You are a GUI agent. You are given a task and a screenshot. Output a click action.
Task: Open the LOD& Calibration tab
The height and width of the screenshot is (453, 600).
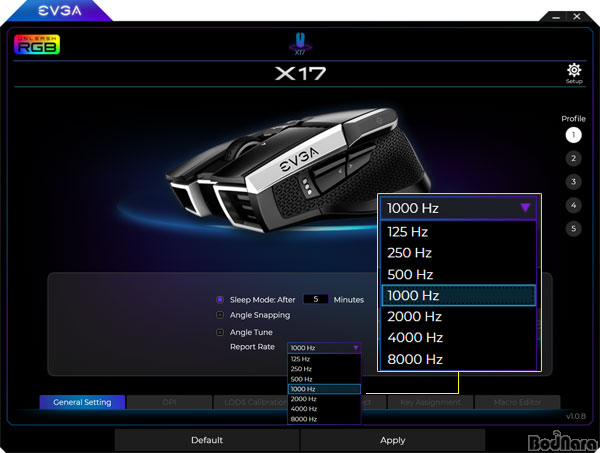pos(251,402)
